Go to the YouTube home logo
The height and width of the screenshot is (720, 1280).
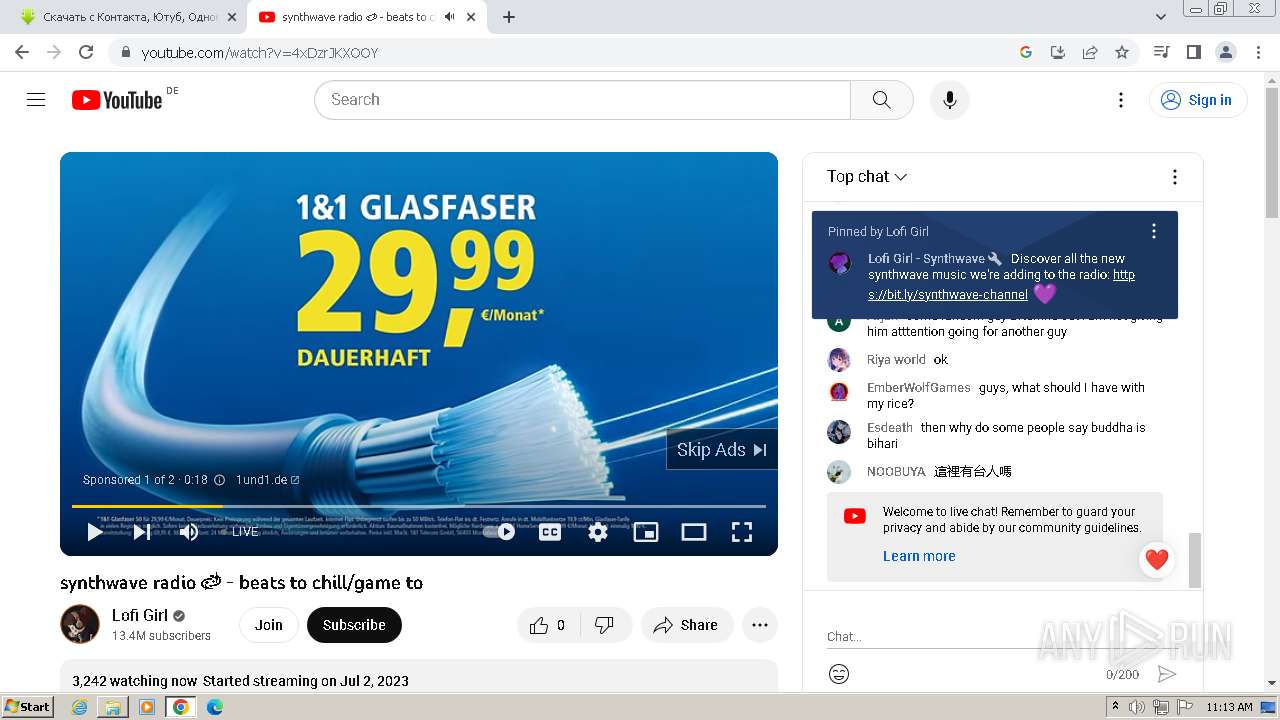pos(117,100)
